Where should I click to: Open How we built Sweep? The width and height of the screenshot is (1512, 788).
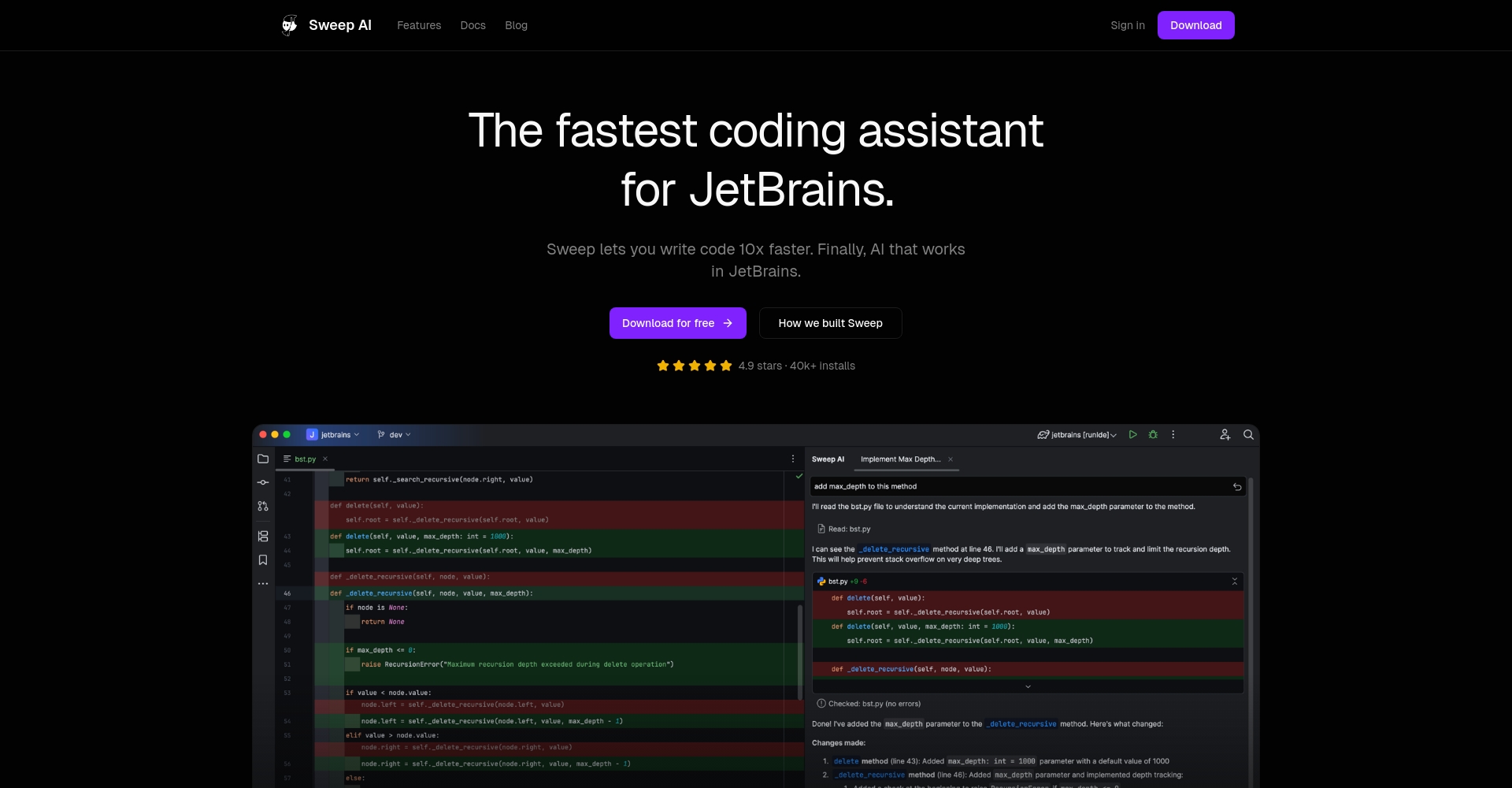[831, 323]
